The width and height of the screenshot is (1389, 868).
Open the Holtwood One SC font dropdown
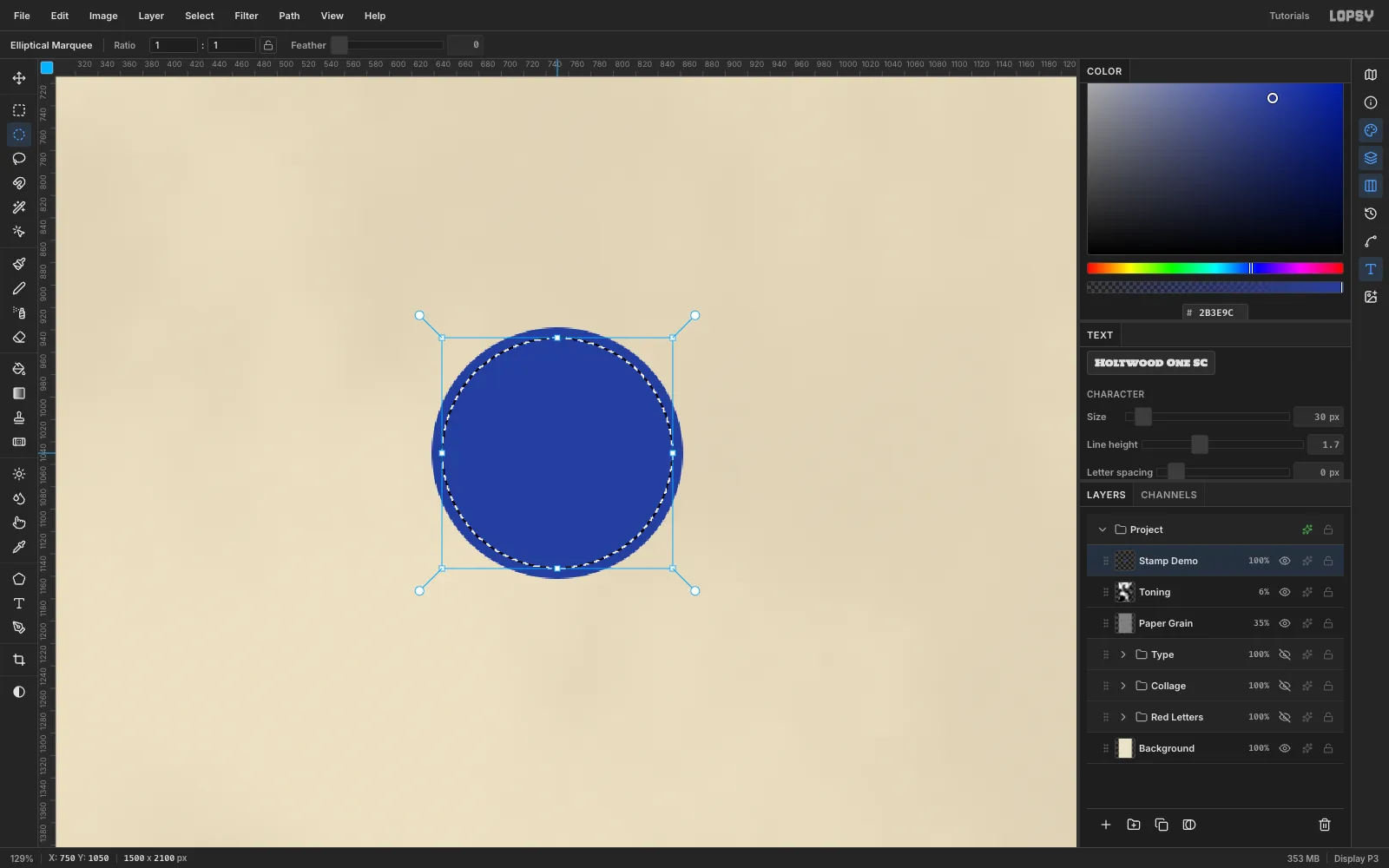(x=1151, y=363)
